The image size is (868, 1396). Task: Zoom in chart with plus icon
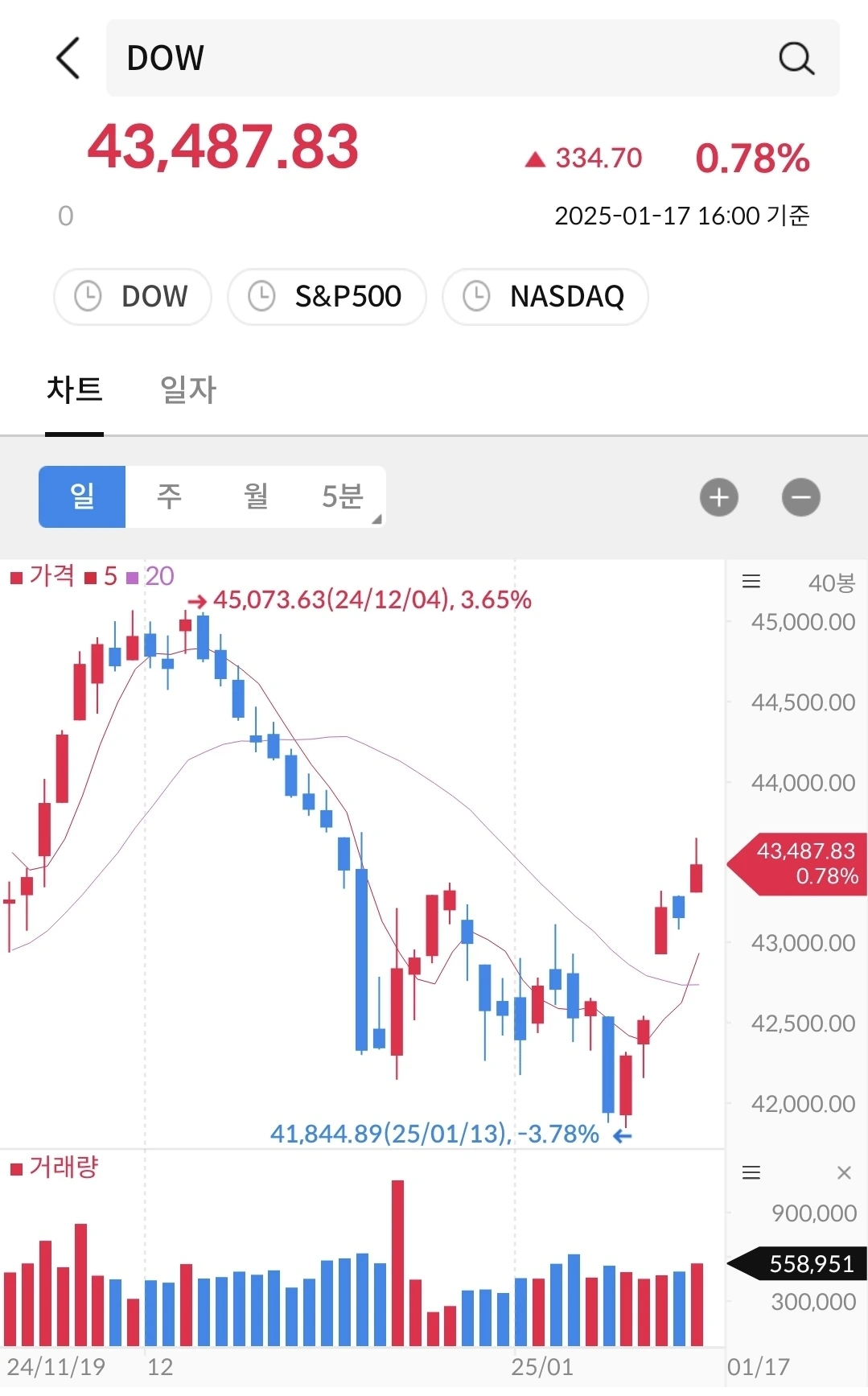719,497
